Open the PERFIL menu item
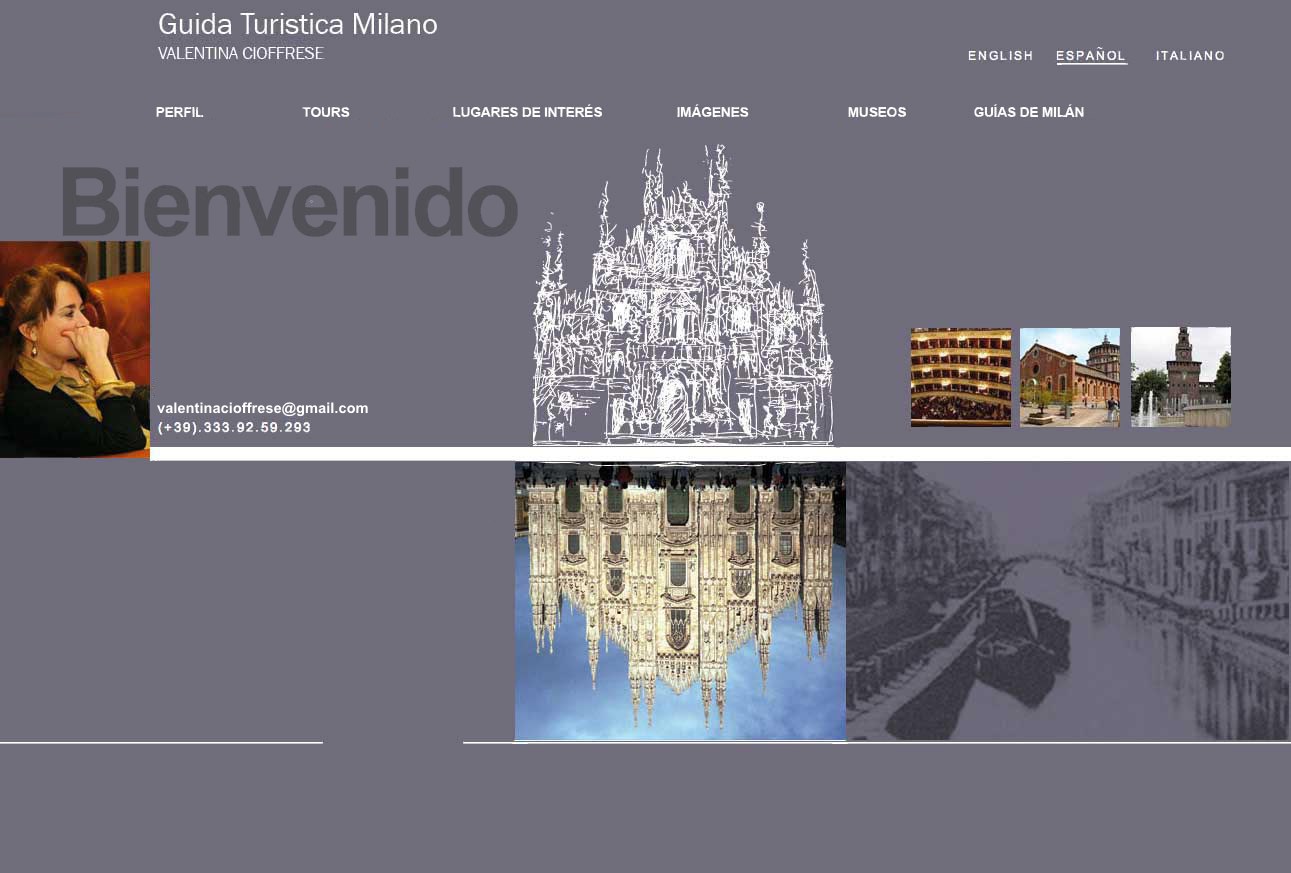1291x873 pixels. click(180, 113)
